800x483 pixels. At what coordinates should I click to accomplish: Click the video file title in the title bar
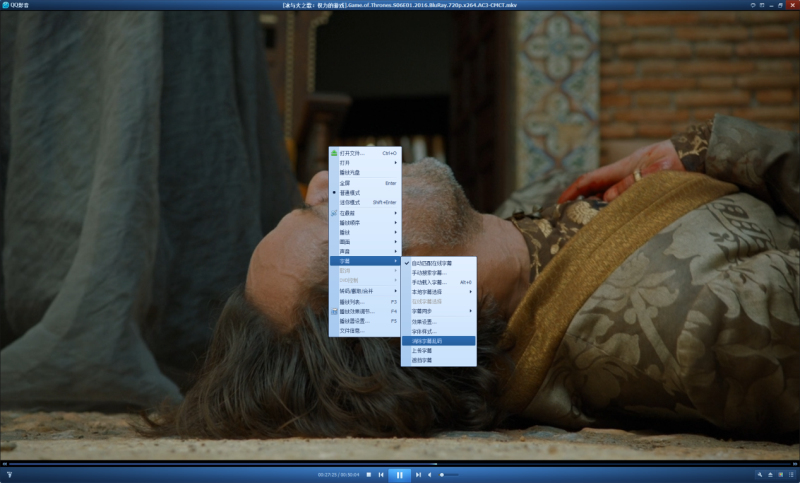399,5
